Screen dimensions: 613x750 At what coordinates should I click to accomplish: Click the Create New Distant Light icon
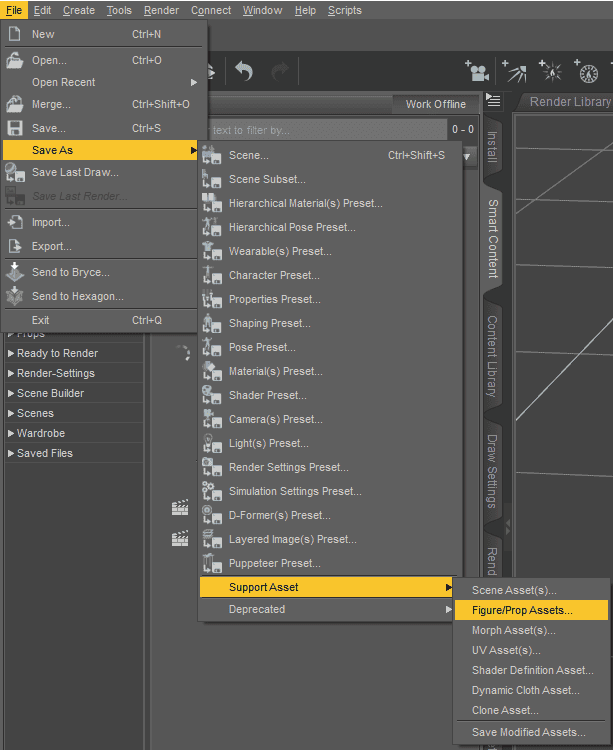click(587, 71)
